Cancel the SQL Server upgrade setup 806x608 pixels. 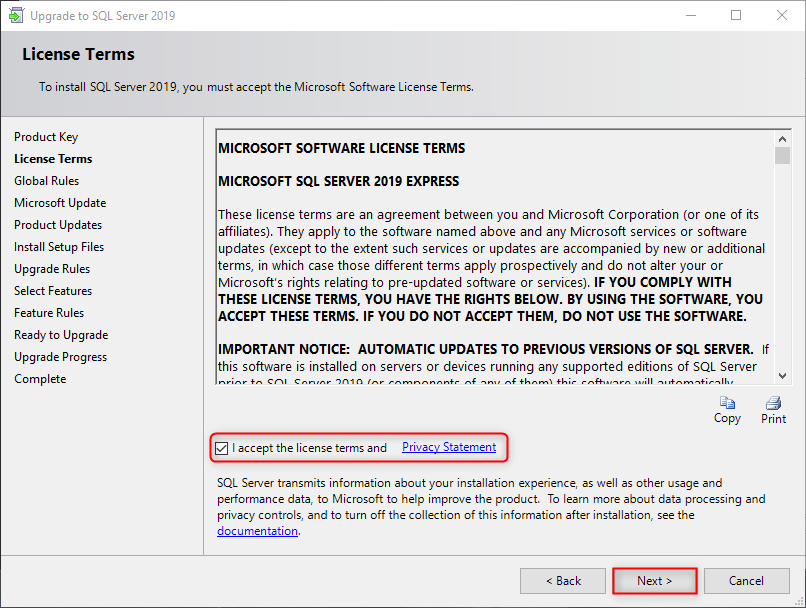coord(746,581)
